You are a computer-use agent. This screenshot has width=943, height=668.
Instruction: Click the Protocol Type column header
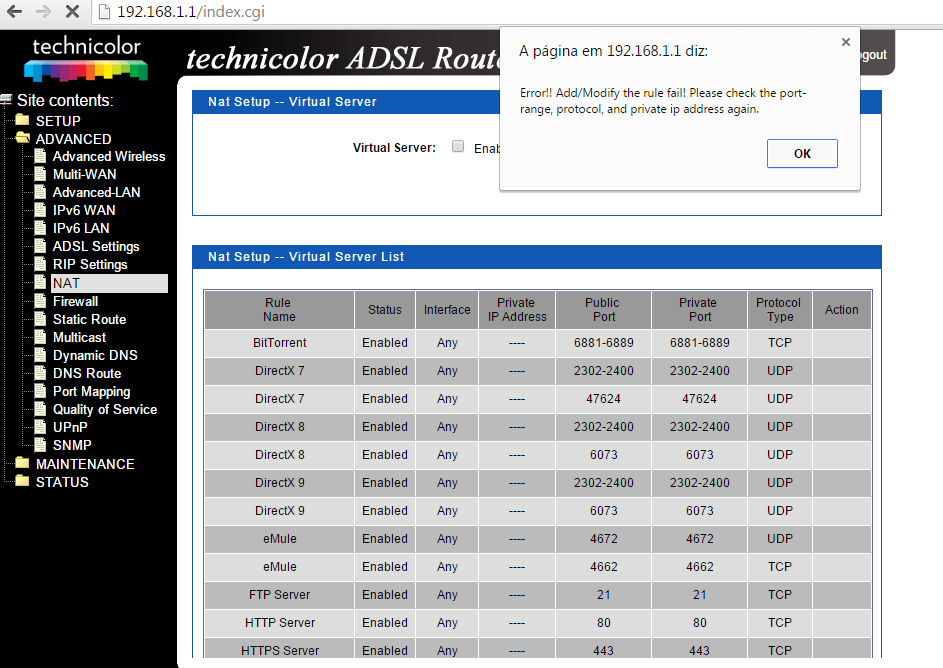point(779,310)
